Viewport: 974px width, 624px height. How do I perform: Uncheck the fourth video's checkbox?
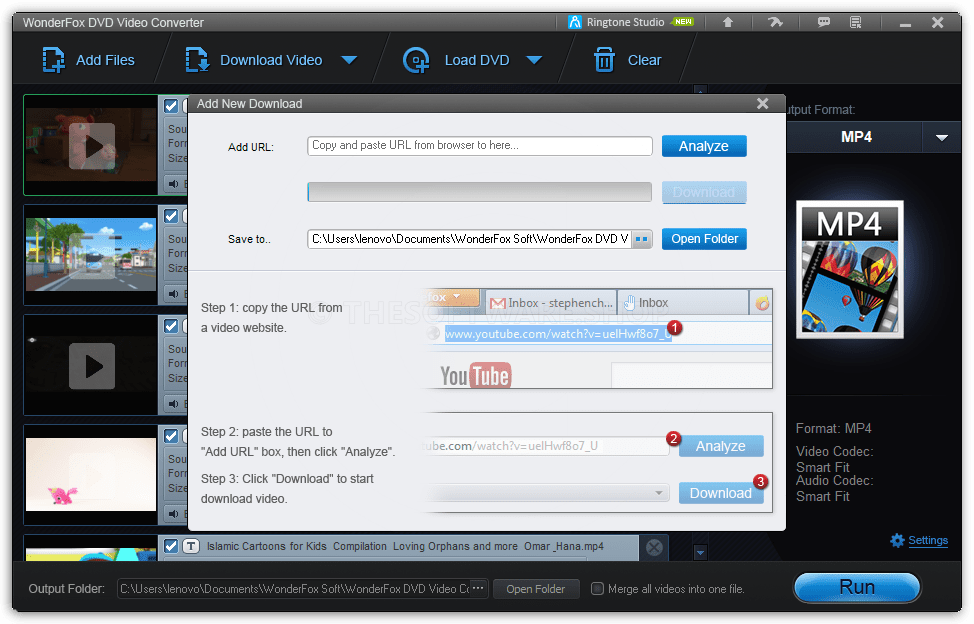pos(171,436)
